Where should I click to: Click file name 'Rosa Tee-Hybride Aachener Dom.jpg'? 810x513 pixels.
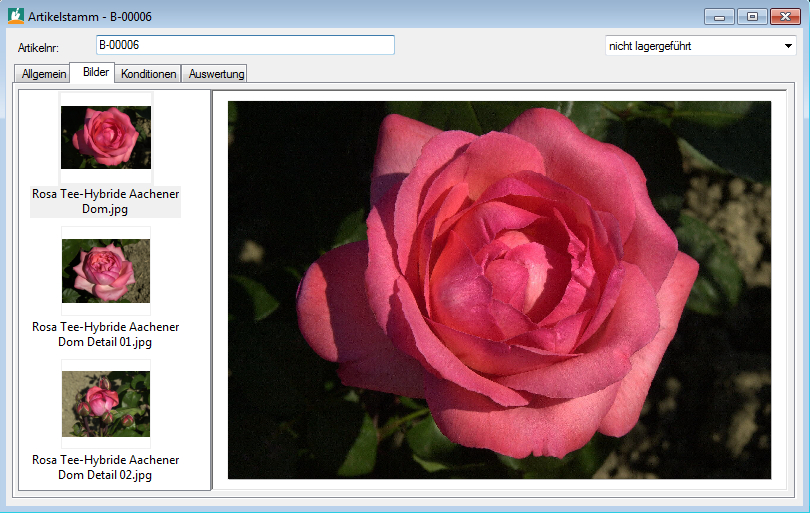(x=105, y=201)
